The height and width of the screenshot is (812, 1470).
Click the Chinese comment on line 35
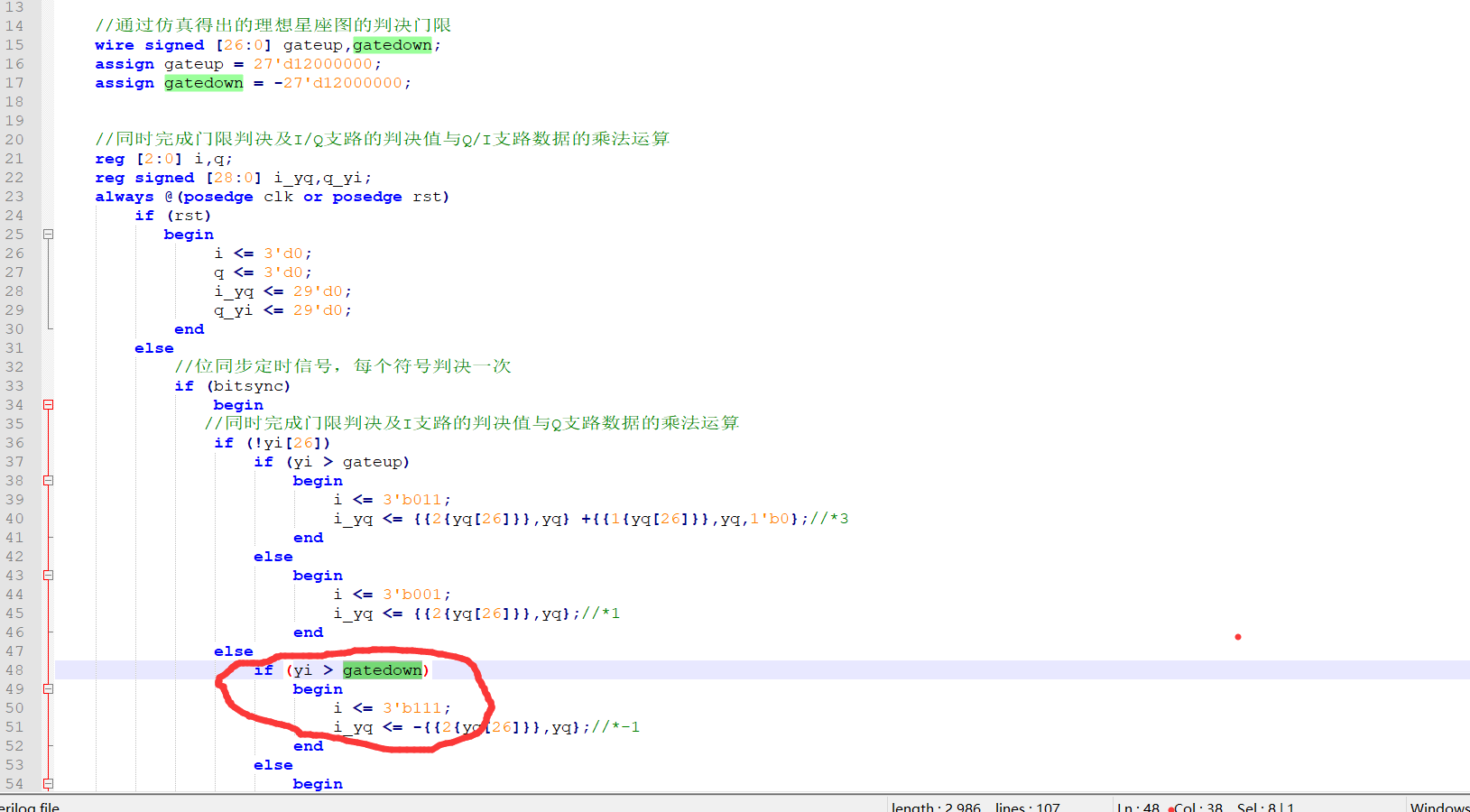[x=472, y=423]
